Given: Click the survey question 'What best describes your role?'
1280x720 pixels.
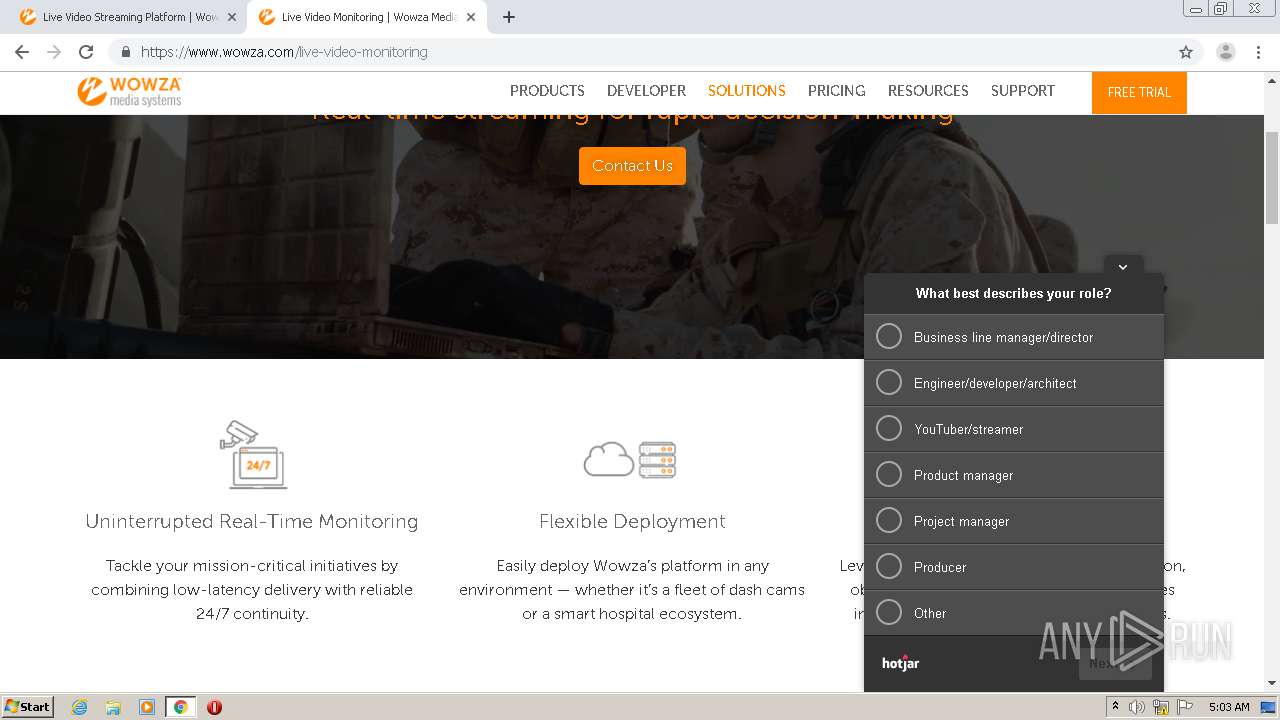Looking at the screenshot, I should [1013, 293].
